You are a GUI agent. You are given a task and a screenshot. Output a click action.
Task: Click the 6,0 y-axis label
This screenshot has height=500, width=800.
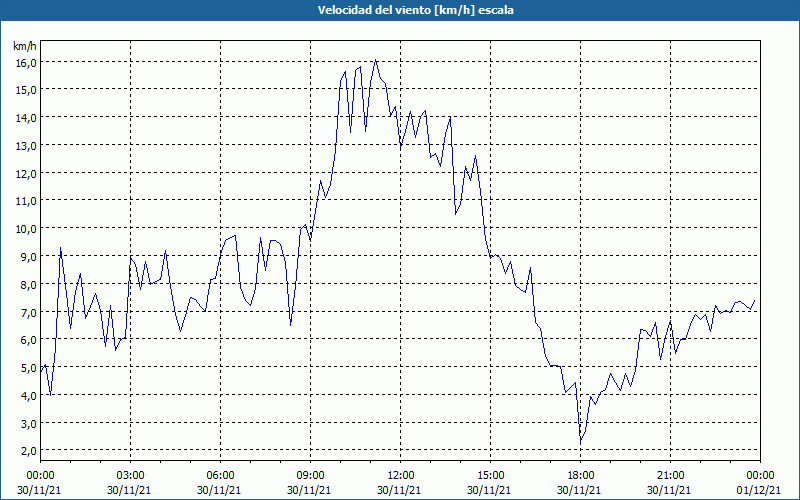coord(28,340)
